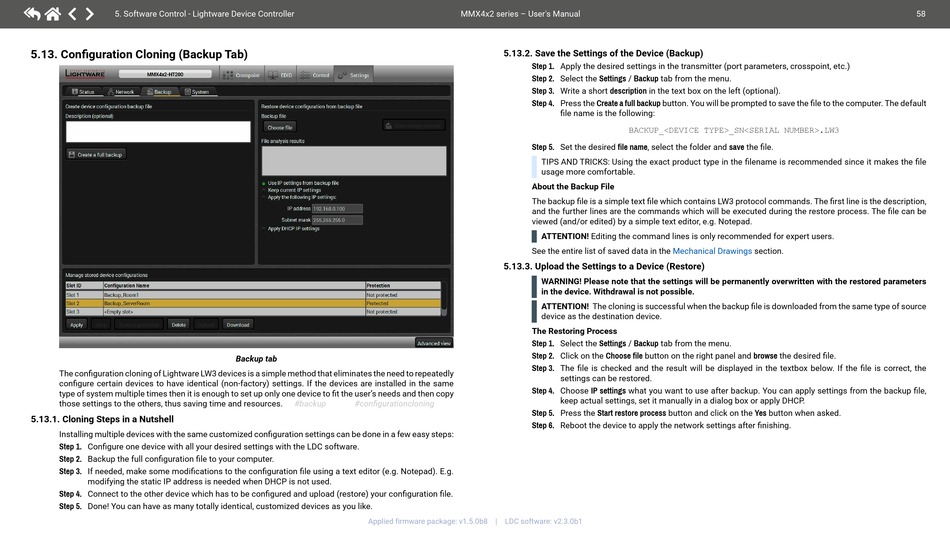
Task: Click the Configuration Name column header
Action: tap(233, 285)
